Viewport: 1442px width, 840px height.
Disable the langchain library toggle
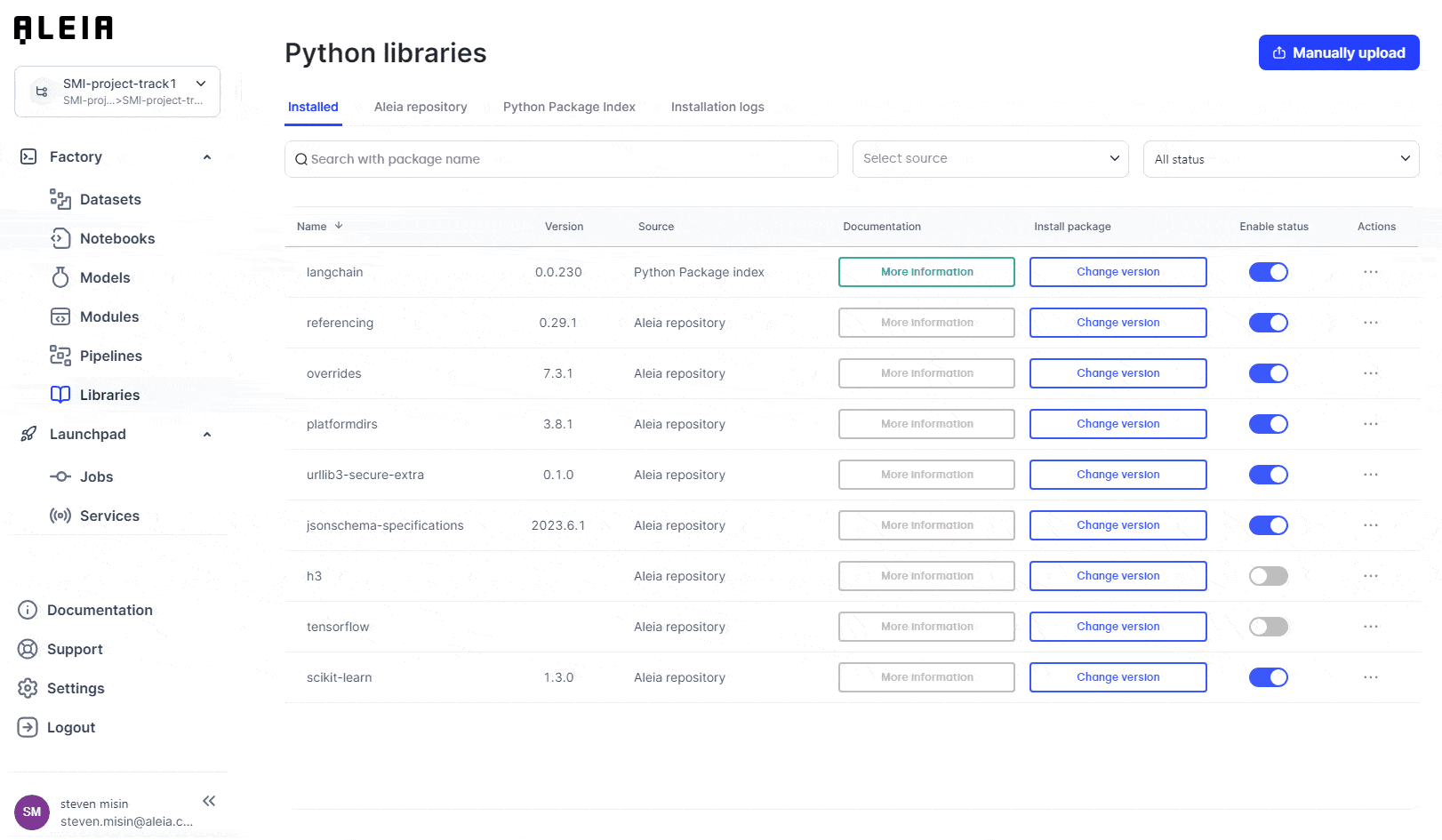1268,272
